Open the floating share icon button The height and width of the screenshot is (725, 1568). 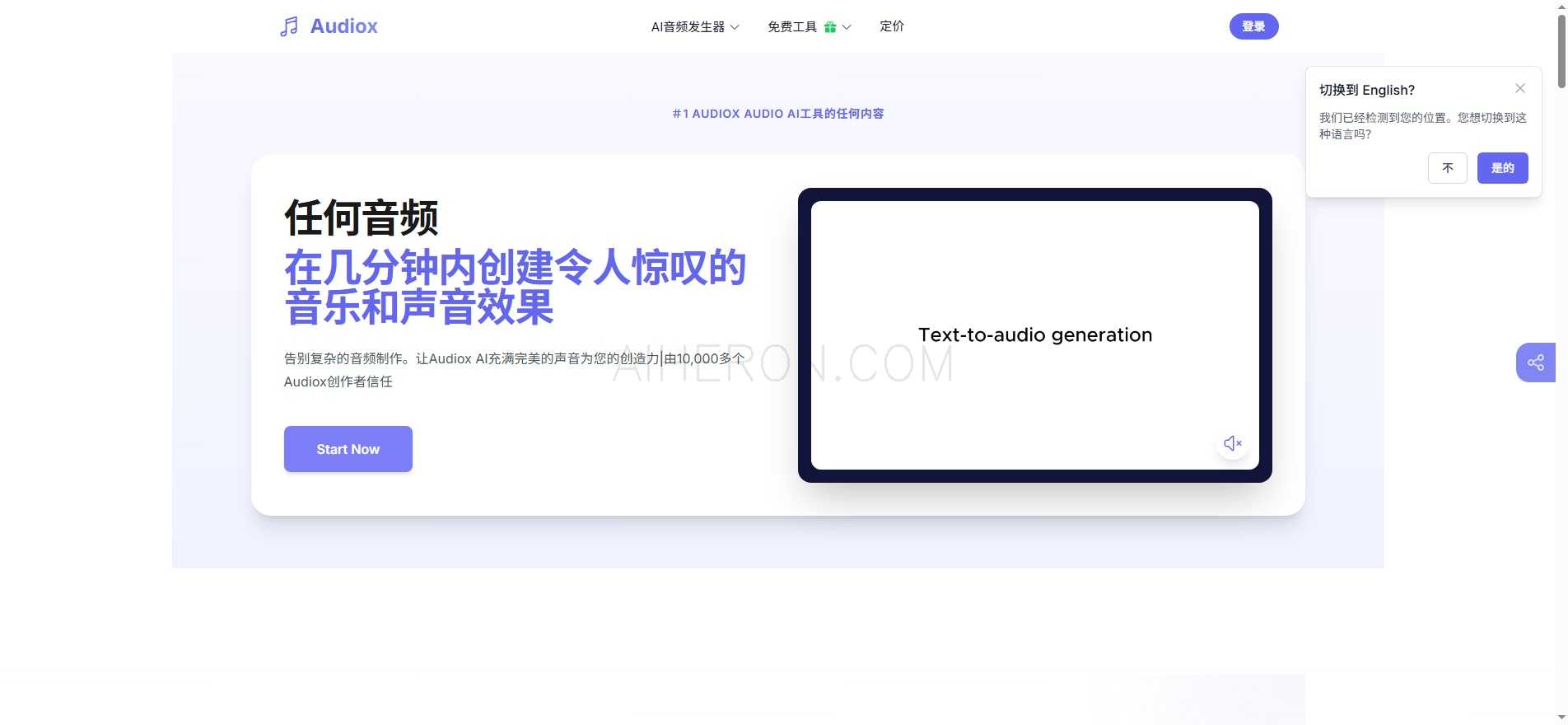[x=1536, y=362]
